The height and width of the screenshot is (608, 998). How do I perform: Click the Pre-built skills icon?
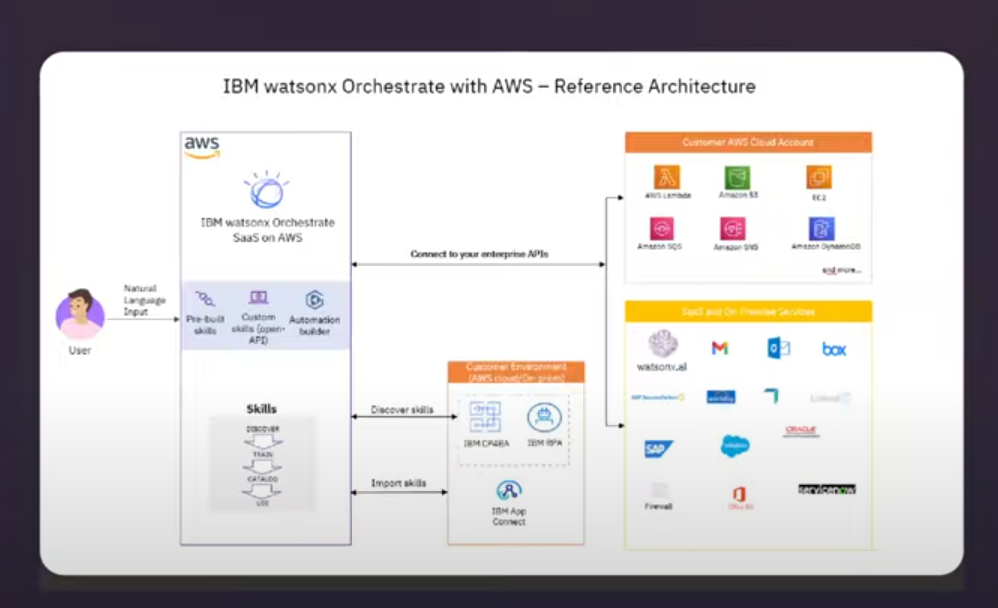[x=205, y=299]
